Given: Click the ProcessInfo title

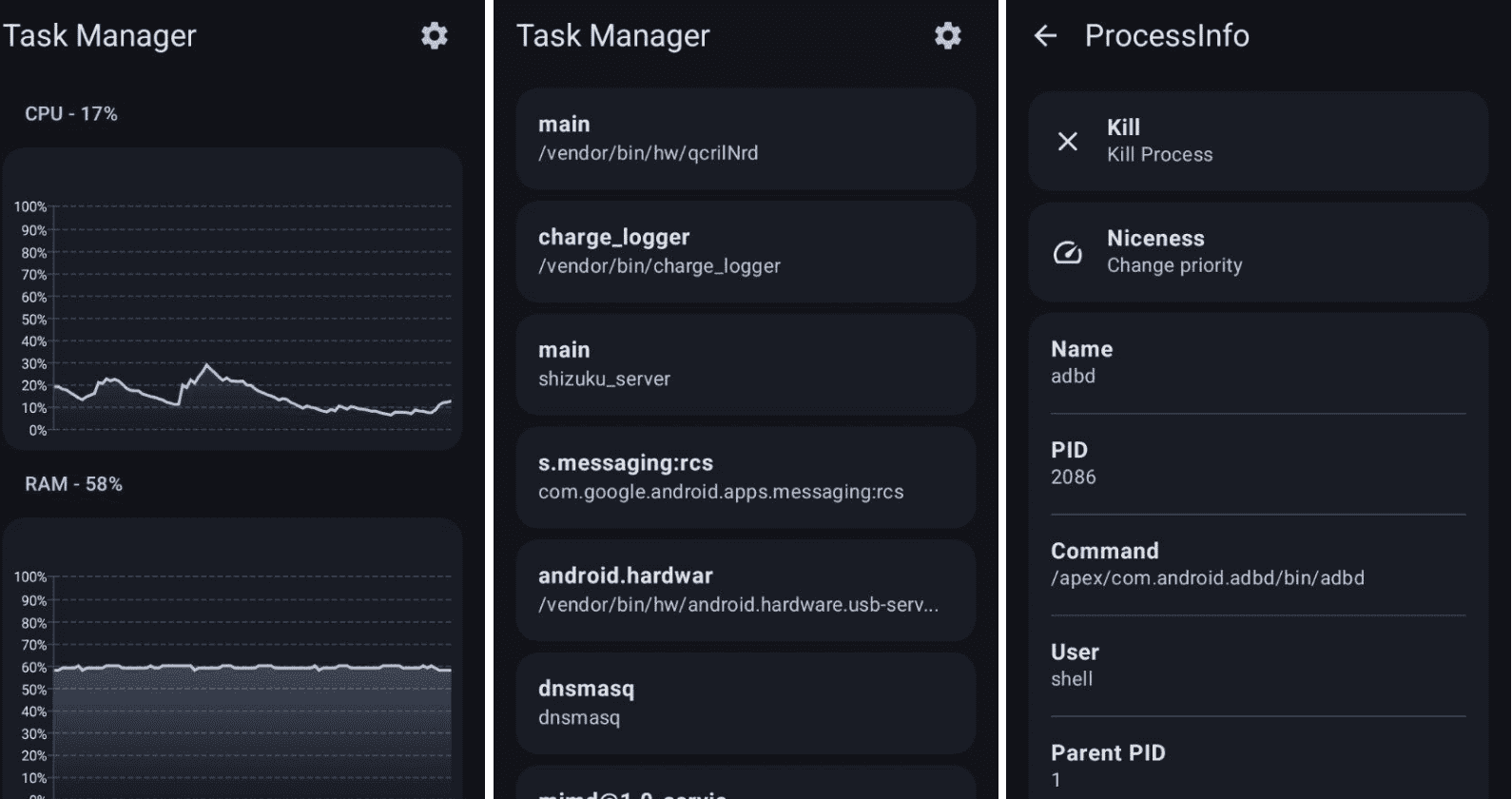Looking at the screenshot, I should (1167, 36).
